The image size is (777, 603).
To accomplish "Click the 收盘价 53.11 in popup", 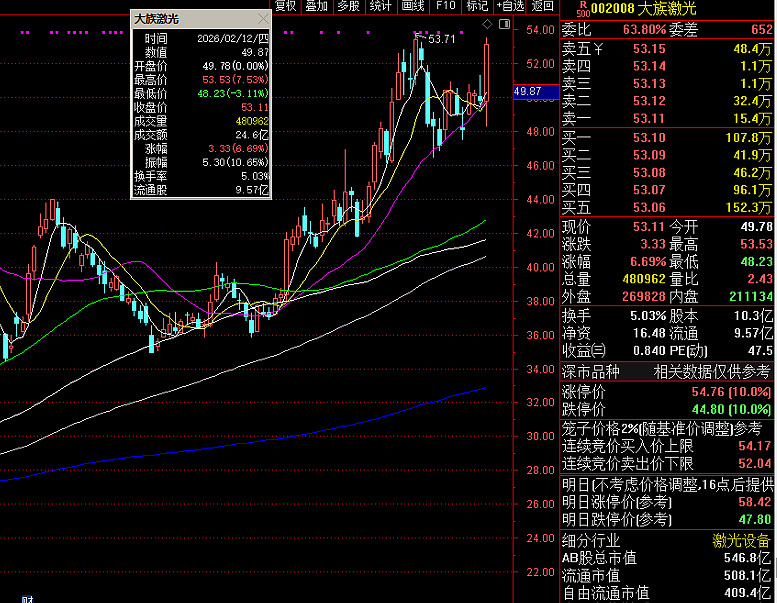I will coord(255,108).
